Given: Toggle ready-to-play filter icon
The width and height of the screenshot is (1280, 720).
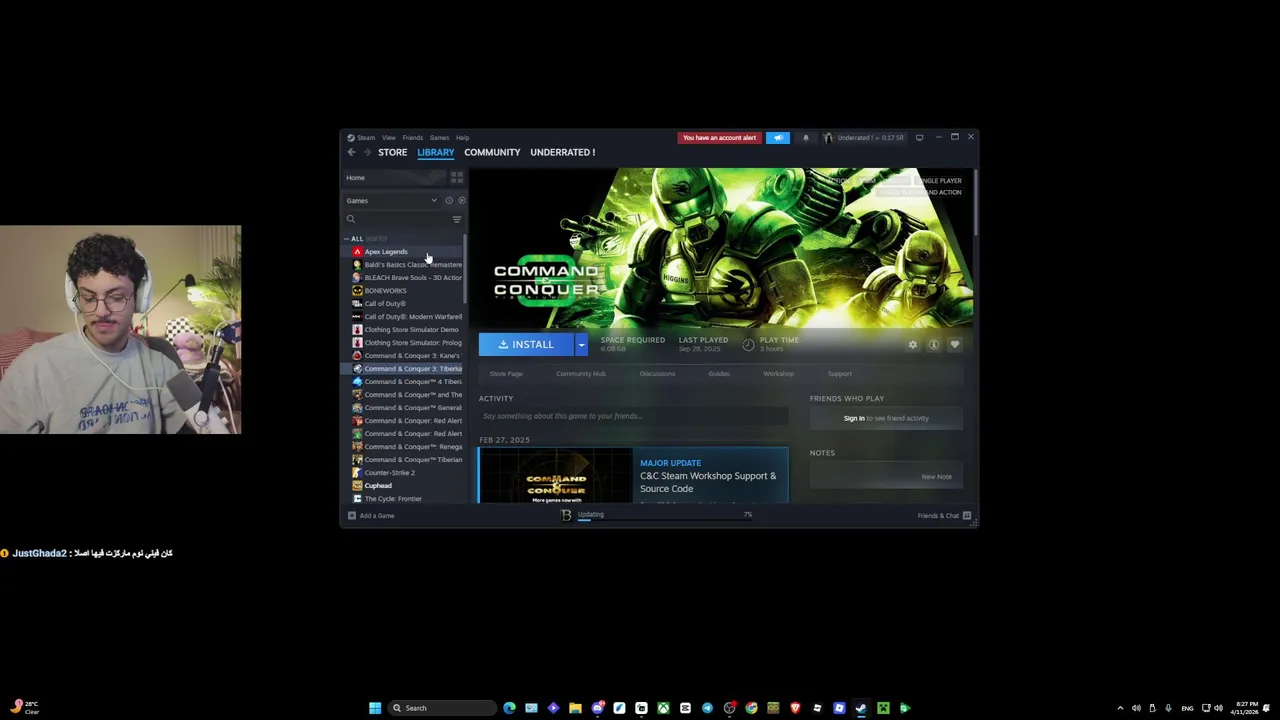Looking at the screenshot, I should (461, 200).
